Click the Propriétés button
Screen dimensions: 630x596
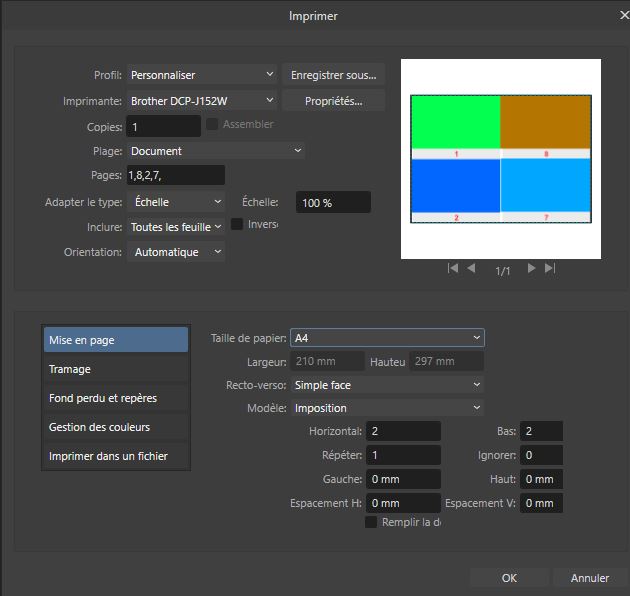(333, 101)
